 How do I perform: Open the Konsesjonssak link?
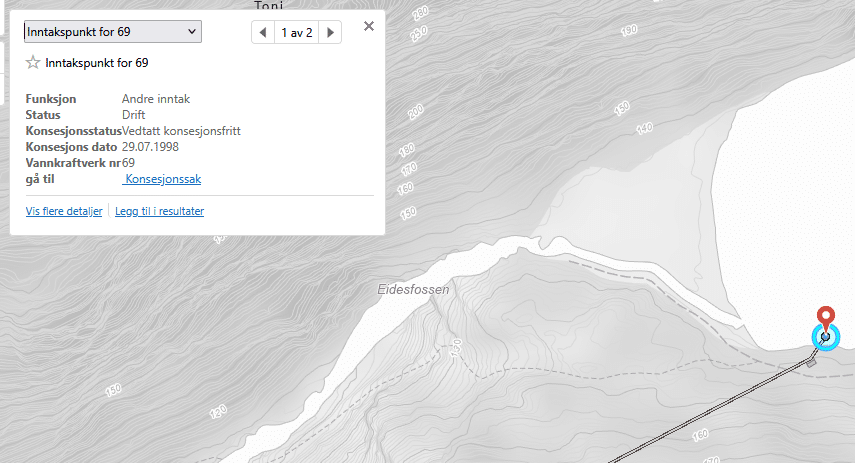(162, 179)
